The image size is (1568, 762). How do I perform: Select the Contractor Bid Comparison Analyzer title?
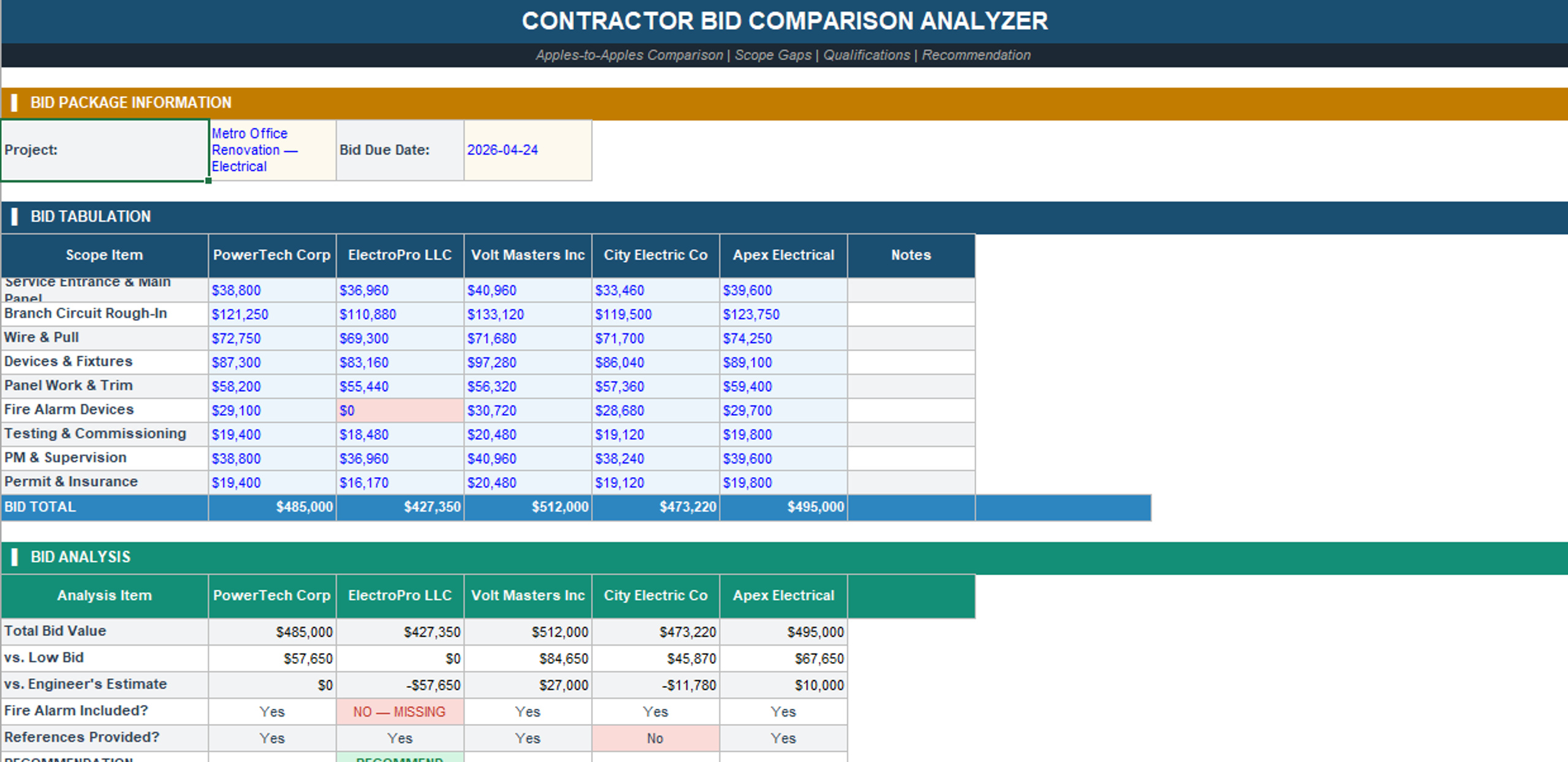coord(785,21)
